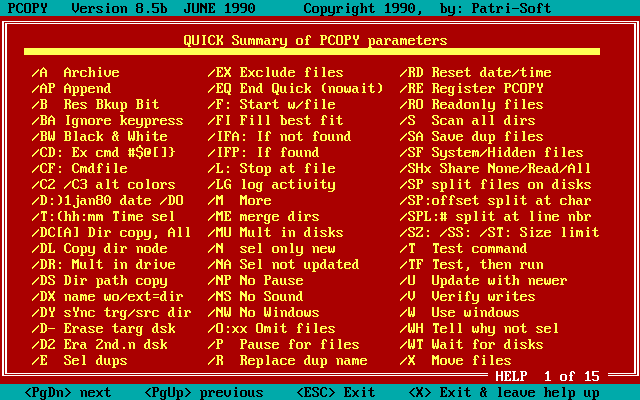The image size is (640, 400).
Task: Choose <X> Exit & leave help up
Action: (492, 392)
